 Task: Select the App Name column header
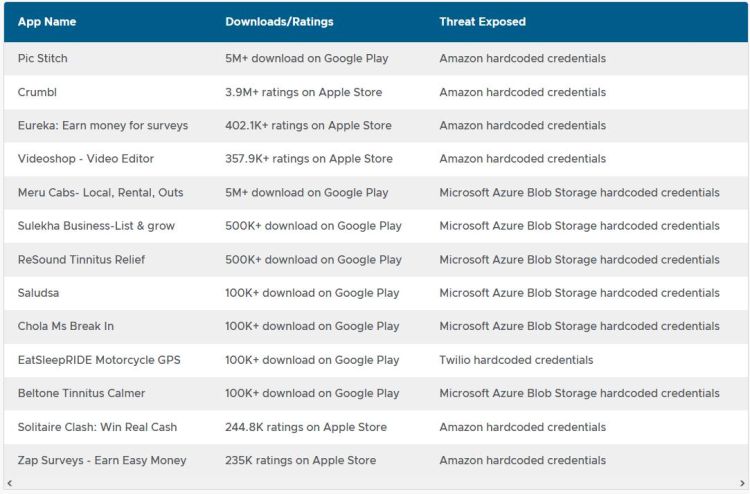47,22
